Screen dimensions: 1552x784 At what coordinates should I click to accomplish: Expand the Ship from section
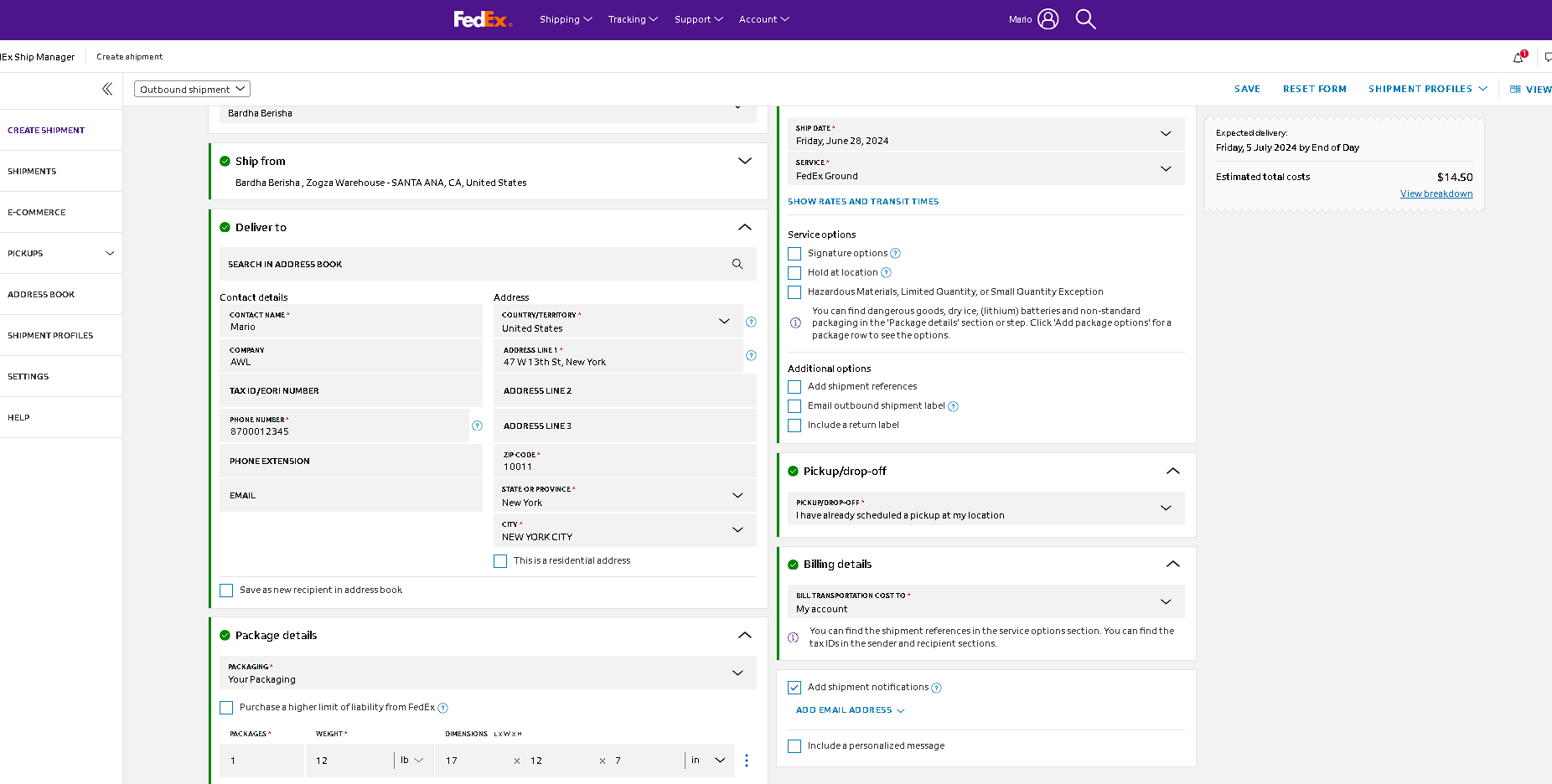[x=744, y=161]
